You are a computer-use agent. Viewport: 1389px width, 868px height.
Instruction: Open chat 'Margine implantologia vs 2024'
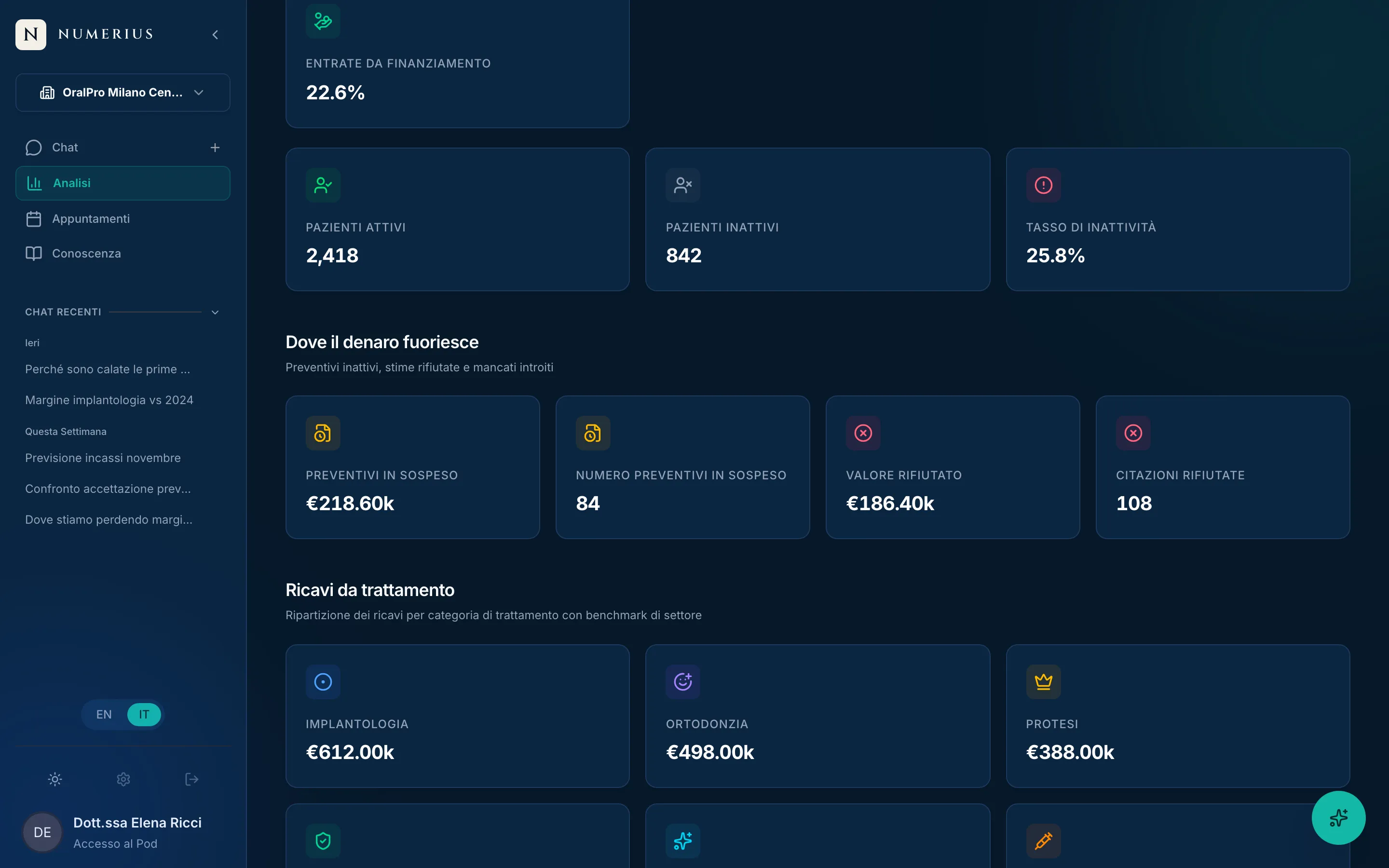[109, 400]
